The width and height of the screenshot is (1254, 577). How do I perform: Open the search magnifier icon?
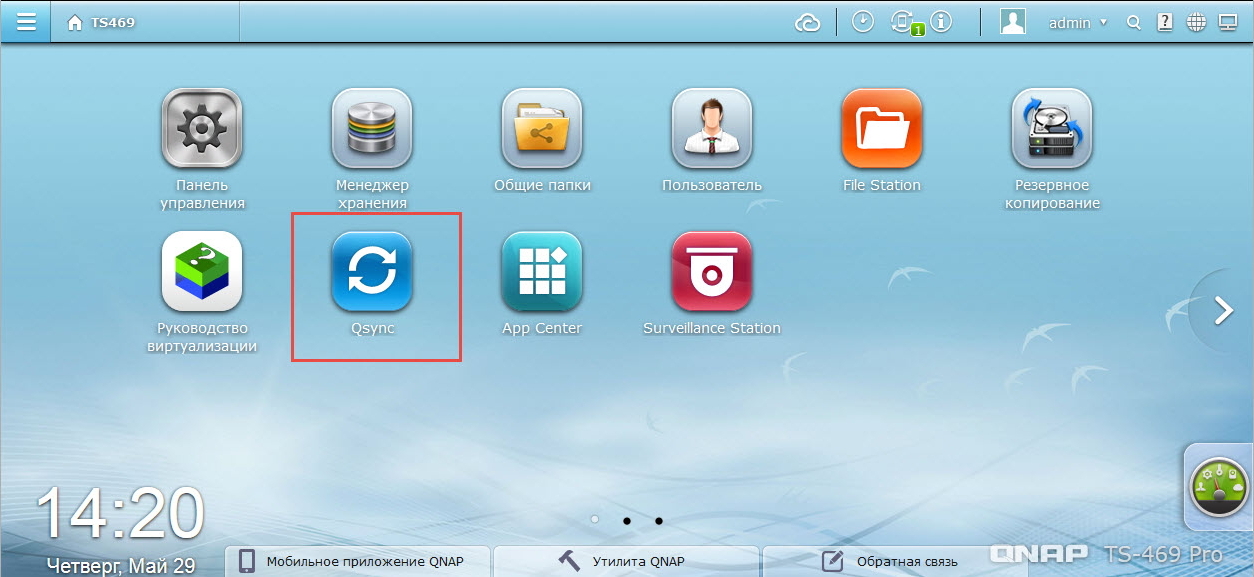[x=1133, y=22]
